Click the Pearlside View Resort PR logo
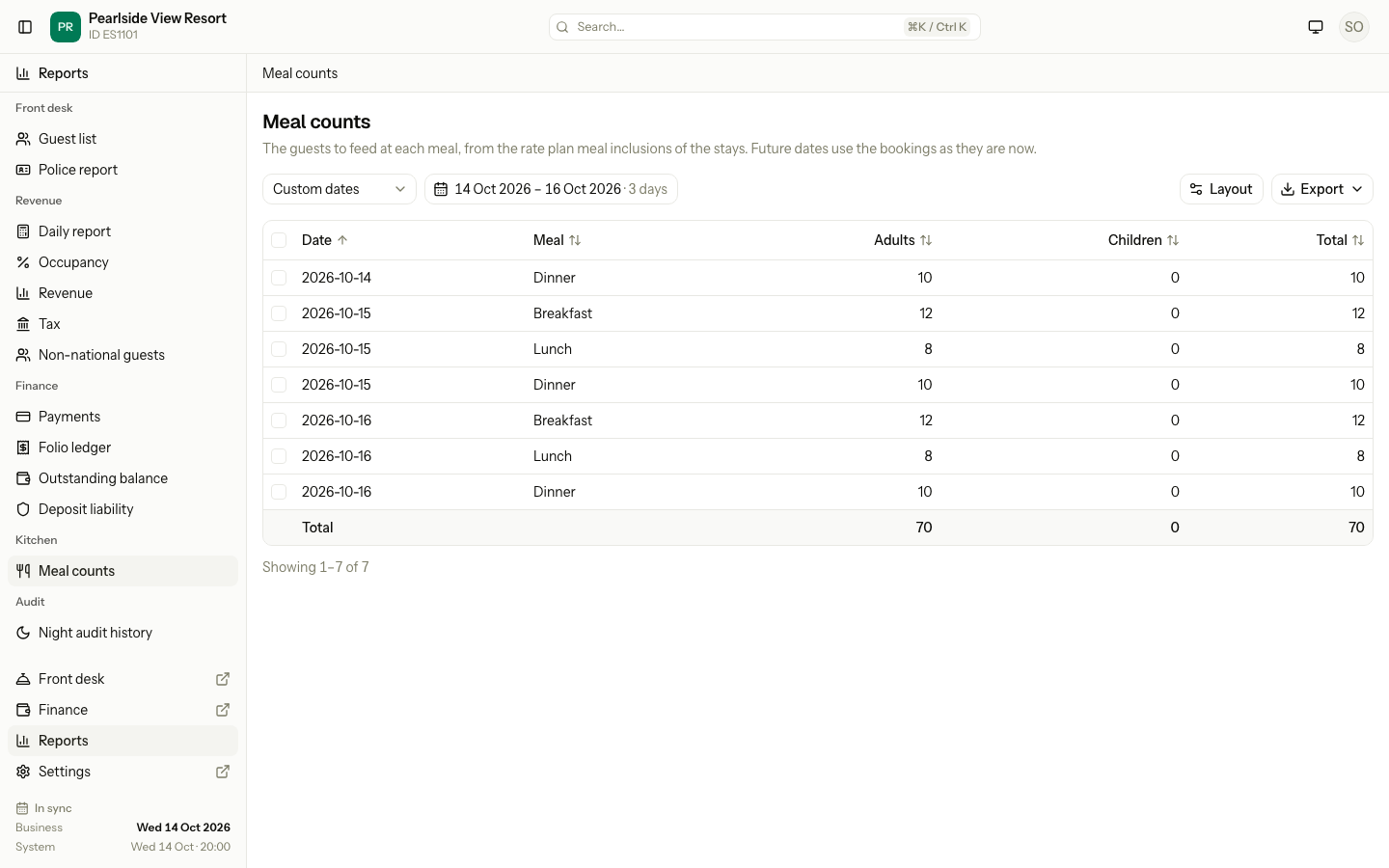The height and width of the screenshot is (868, 1389). click(66, 27)
